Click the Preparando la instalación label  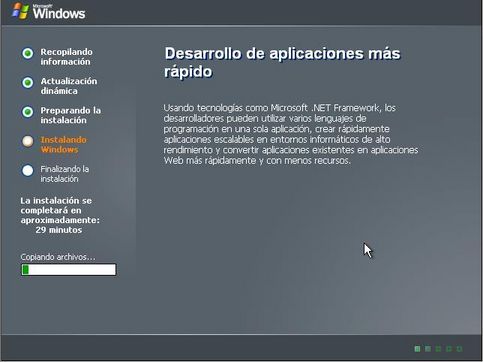(71, 115)
